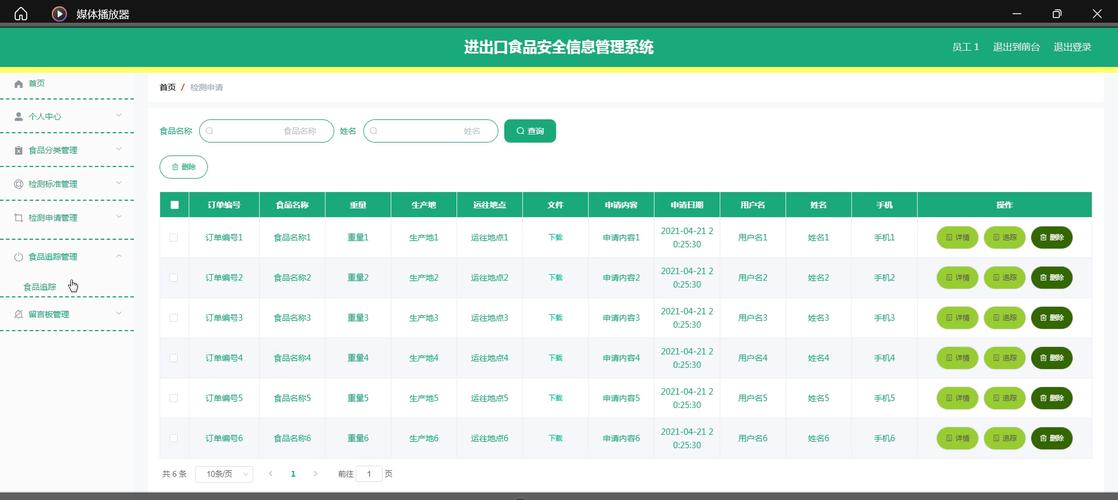Click the person icon for 个人中心
The width and height of the screenshot is (1118, 500).
pyautogui.click(x=18, y=117)
